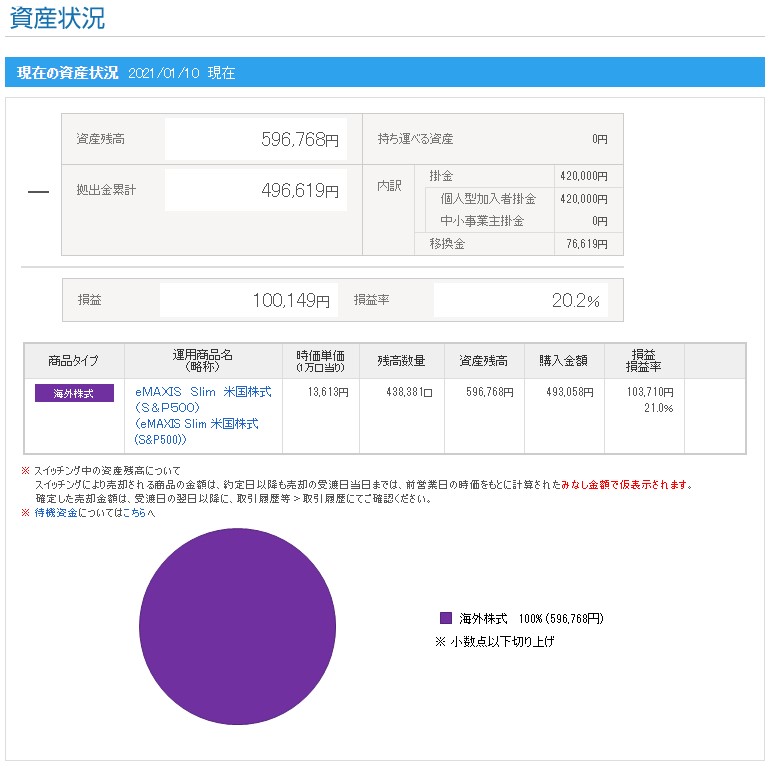The height and width of the screenshot is (772, 779).
Task: Click the 損益 損益率 column header
Action: click(x=644, y=361)
